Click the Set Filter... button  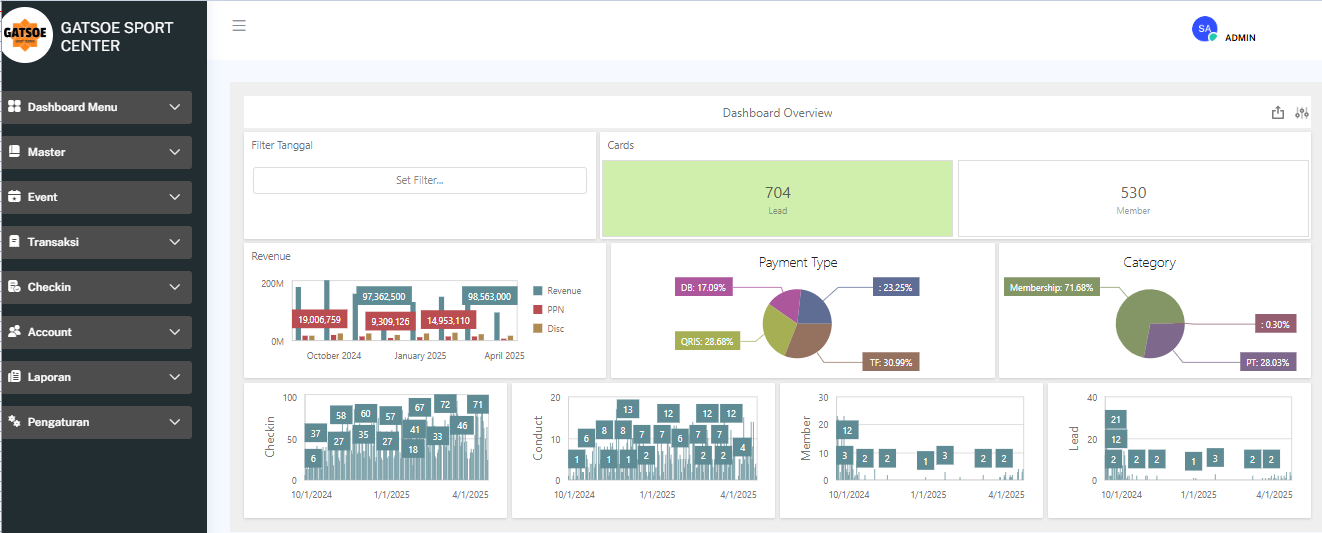pos(420,180)
